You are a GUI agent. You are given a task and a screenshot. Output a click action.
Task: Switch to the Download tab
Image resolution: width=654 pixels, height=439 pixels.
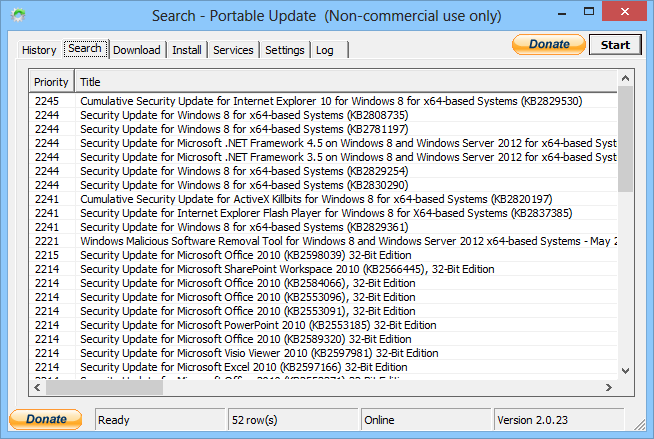[137, 50]
